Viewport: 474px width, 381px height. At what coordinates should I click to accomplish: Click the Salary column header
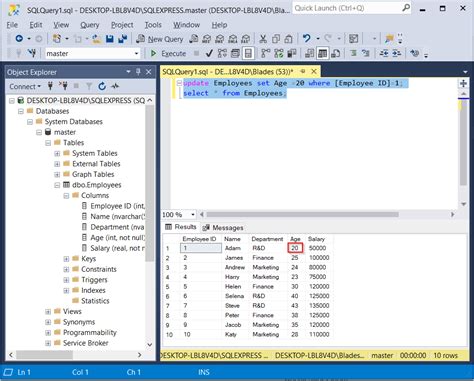pos(316,239)
